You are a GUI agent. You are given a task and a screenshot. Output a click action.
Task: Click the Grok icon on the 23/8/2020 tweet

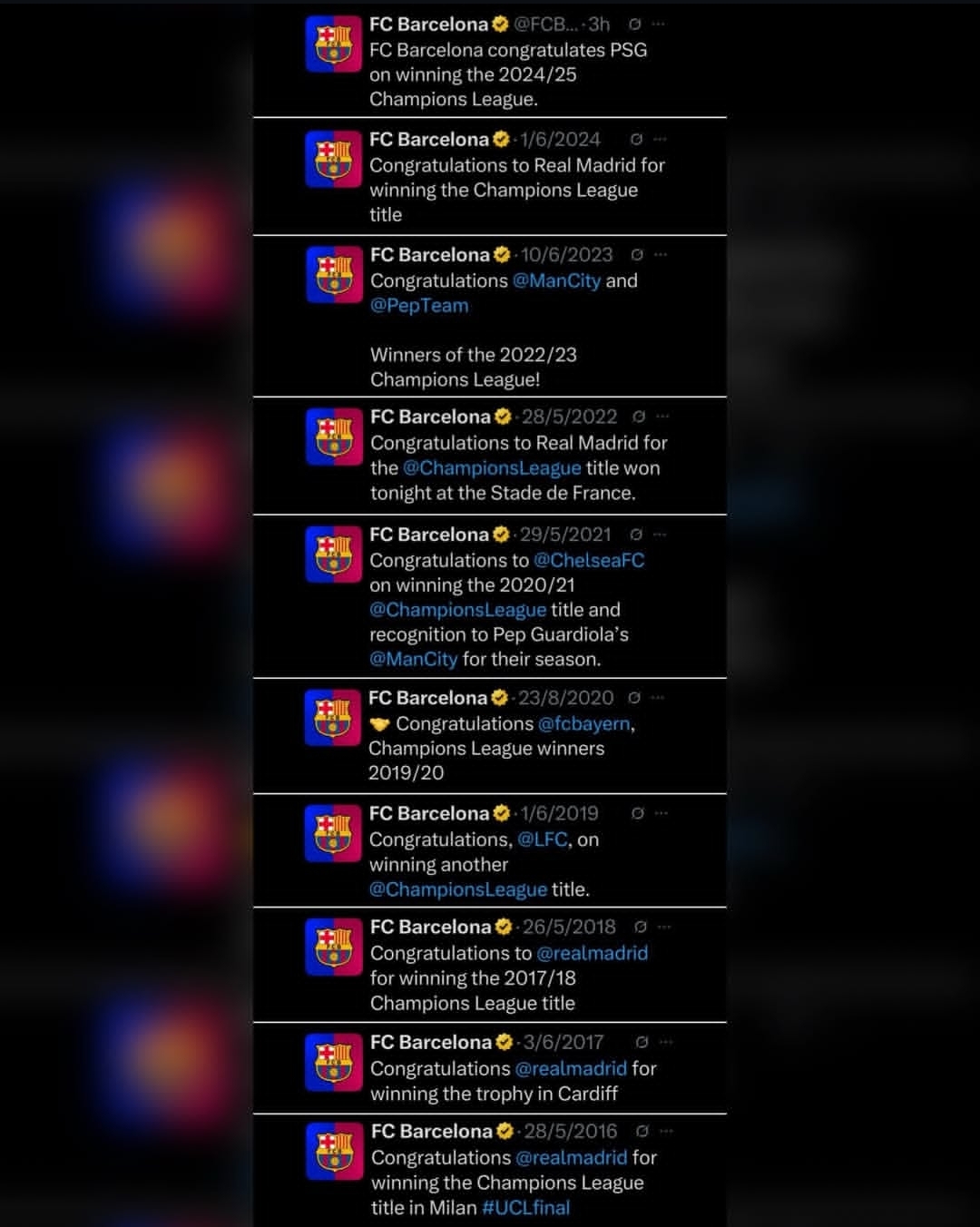click(634, 698)
